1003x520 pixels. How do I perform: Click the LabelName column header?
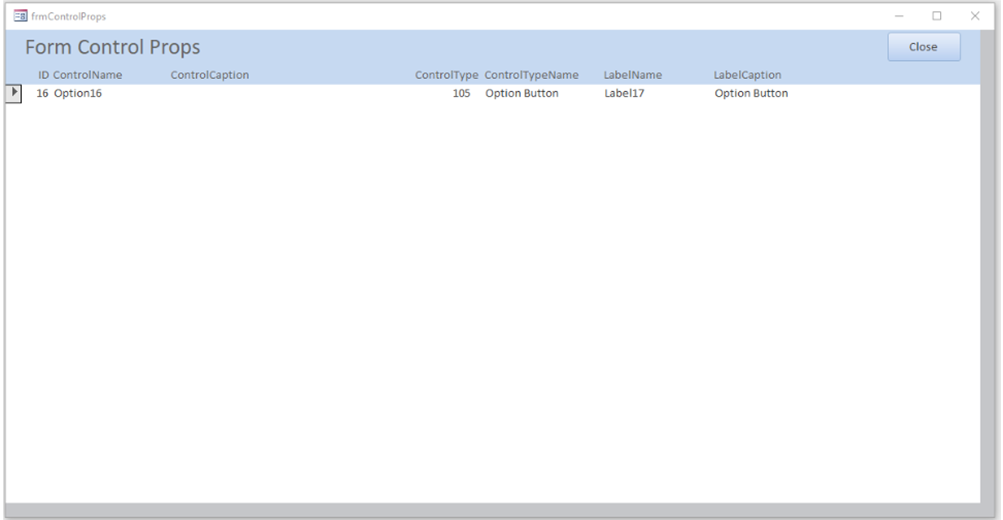coord(633,75)
